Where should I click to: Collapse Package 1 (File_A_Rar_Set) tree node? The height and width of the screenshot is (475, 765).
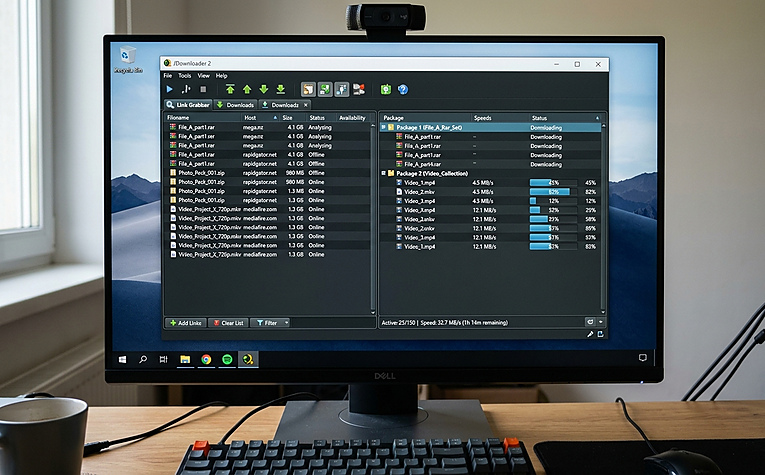coord(383,127)
